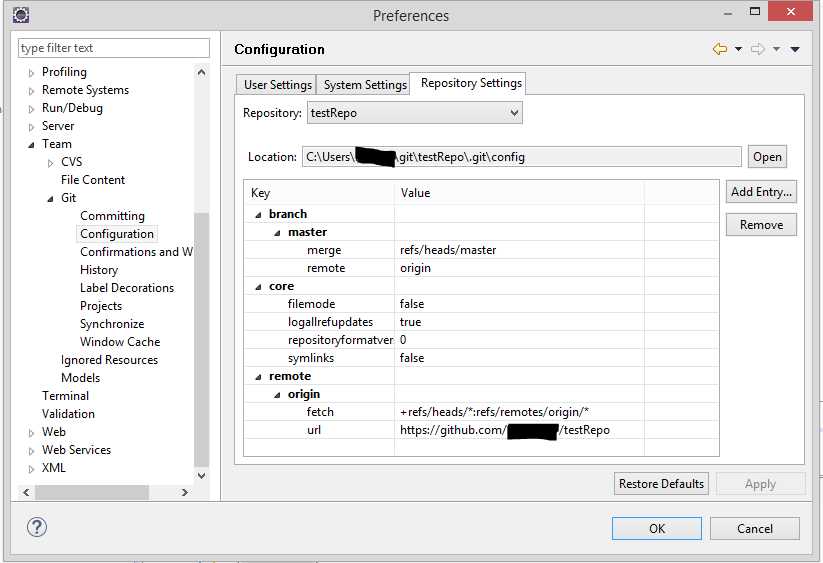Expand the XML tree node

point(31,469)
